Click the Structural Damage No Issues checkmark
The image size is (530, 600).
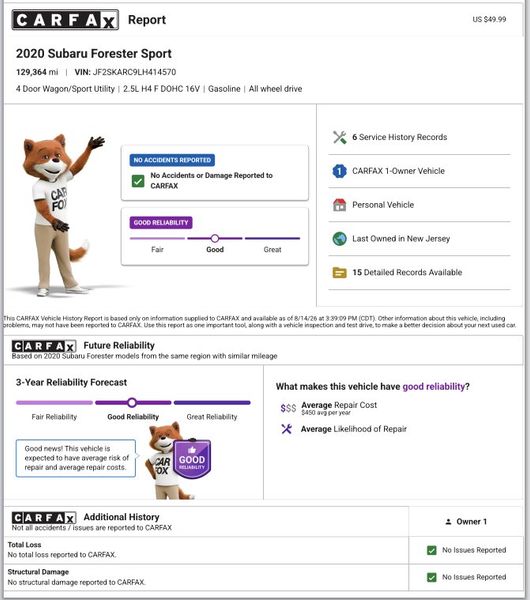coord(432,577)
